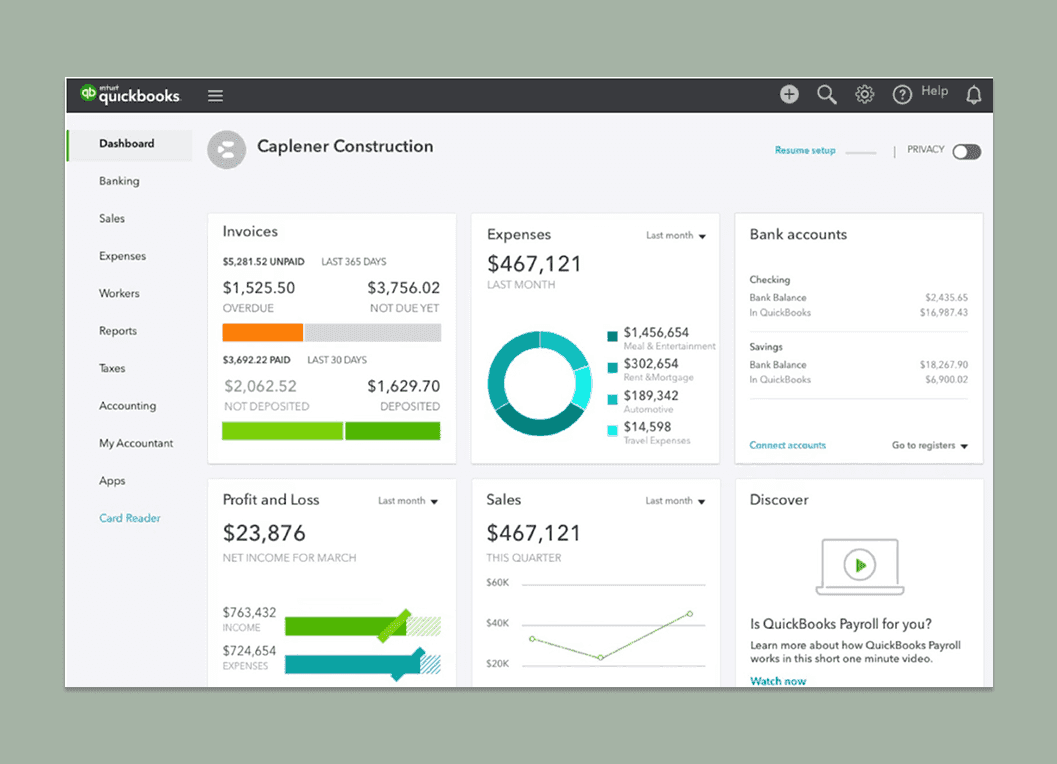Click the Caplener Construction company avatar icon
1057x764 pixels.
[226, 149]
